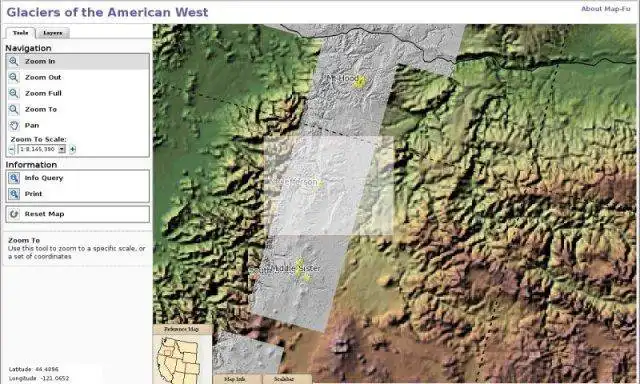Click the Print tool label
This screenshot has height=384, width=640.
tap(33, 194)
